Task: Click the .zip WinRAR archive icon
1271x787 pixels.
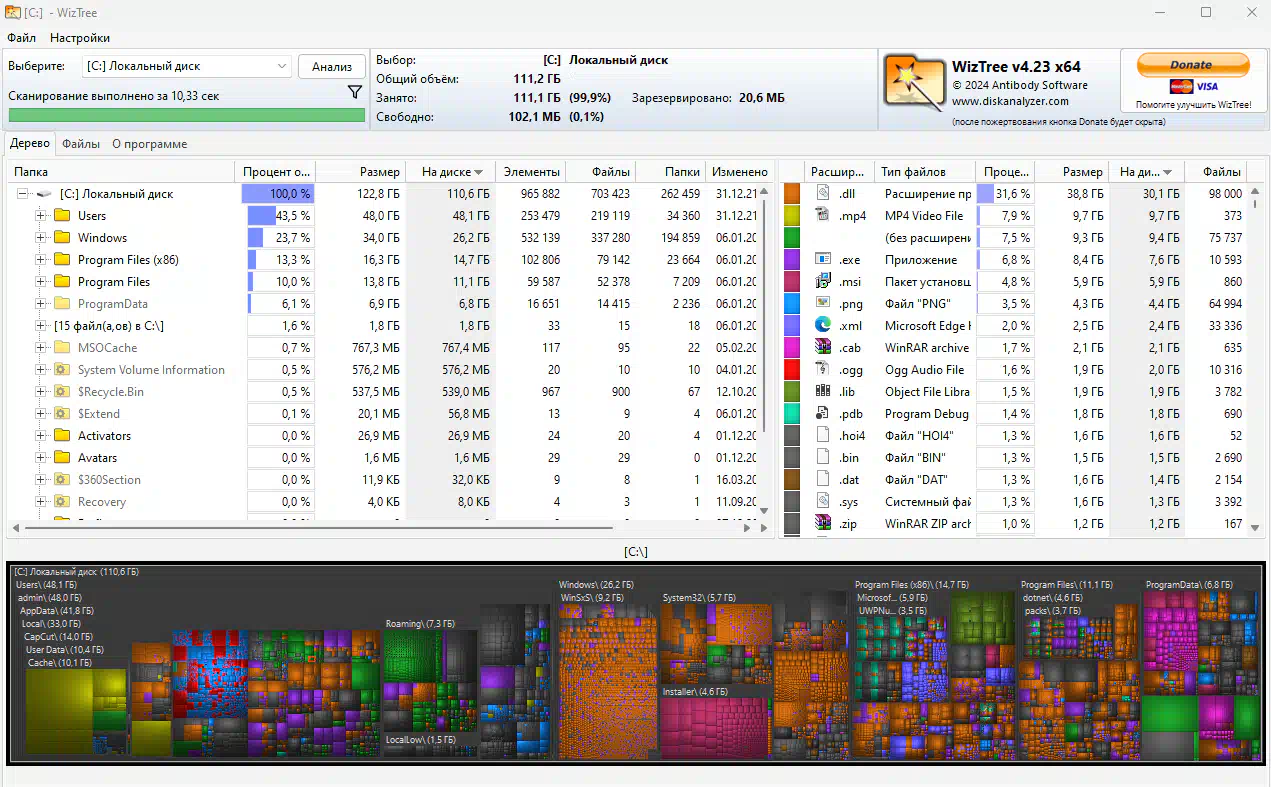Action: (823, 523)
